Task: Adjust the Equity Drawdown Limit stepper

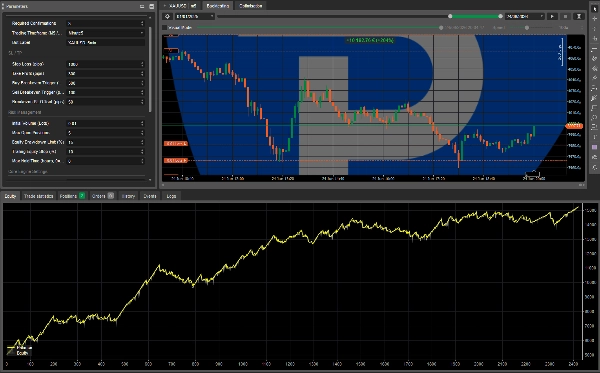Action: 142,142
